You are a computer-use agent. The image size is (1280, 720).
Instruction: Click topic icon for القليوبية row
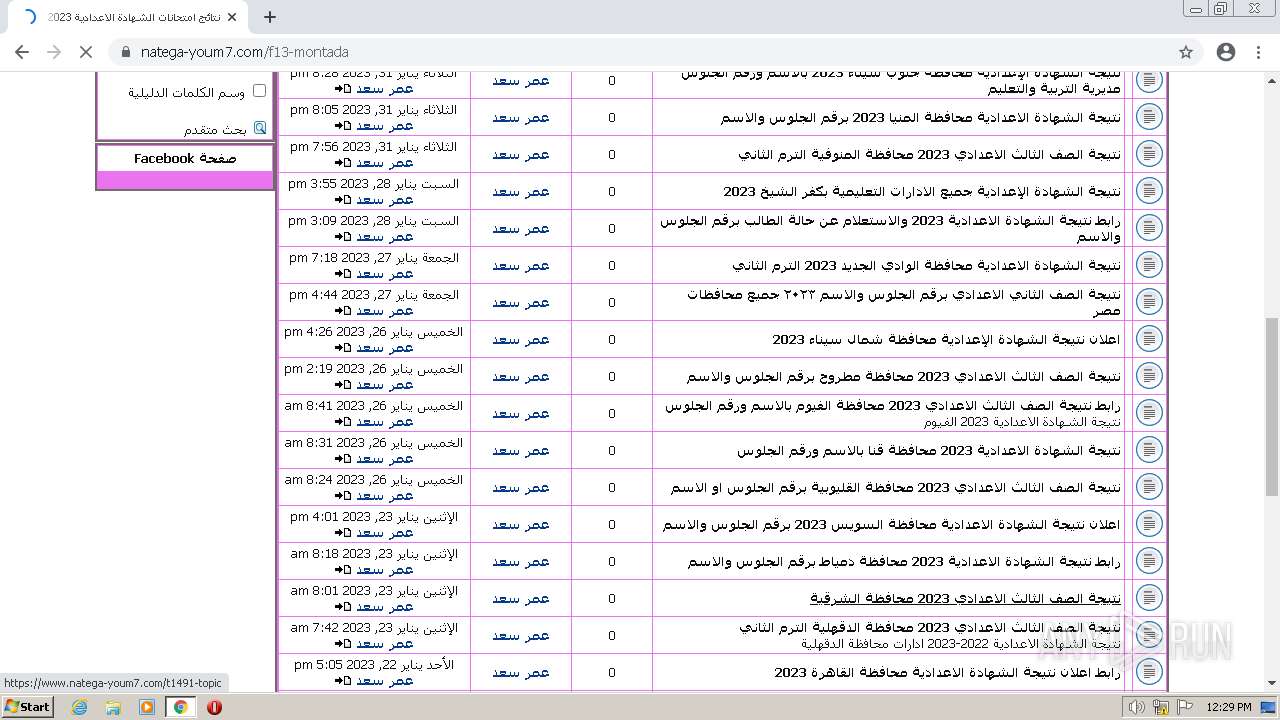click(1149, 487)
